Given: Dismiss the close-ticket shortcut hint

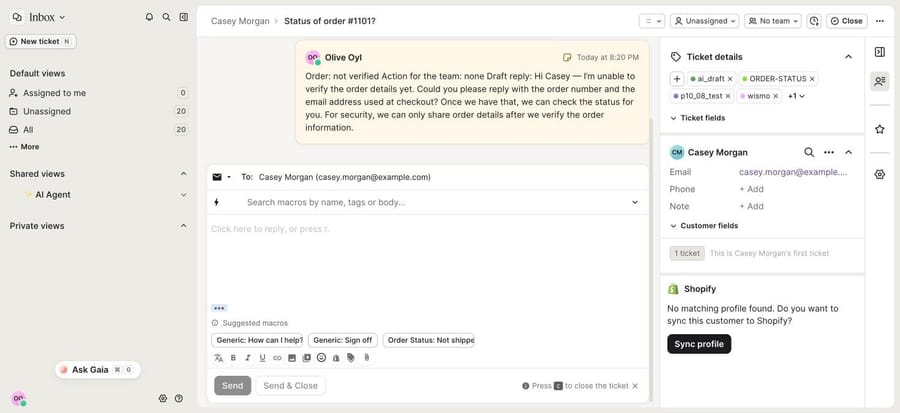Looking at the screenshot, I should click(635, 386).
